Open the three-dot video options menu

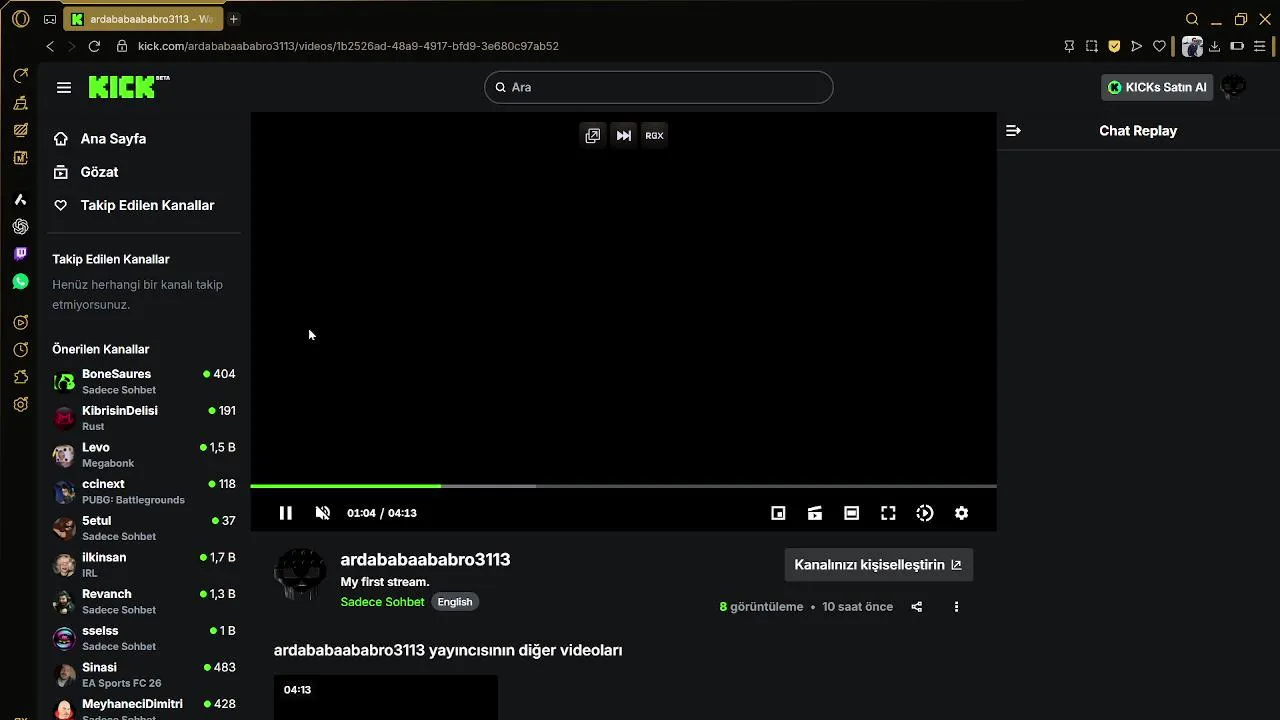956,607
